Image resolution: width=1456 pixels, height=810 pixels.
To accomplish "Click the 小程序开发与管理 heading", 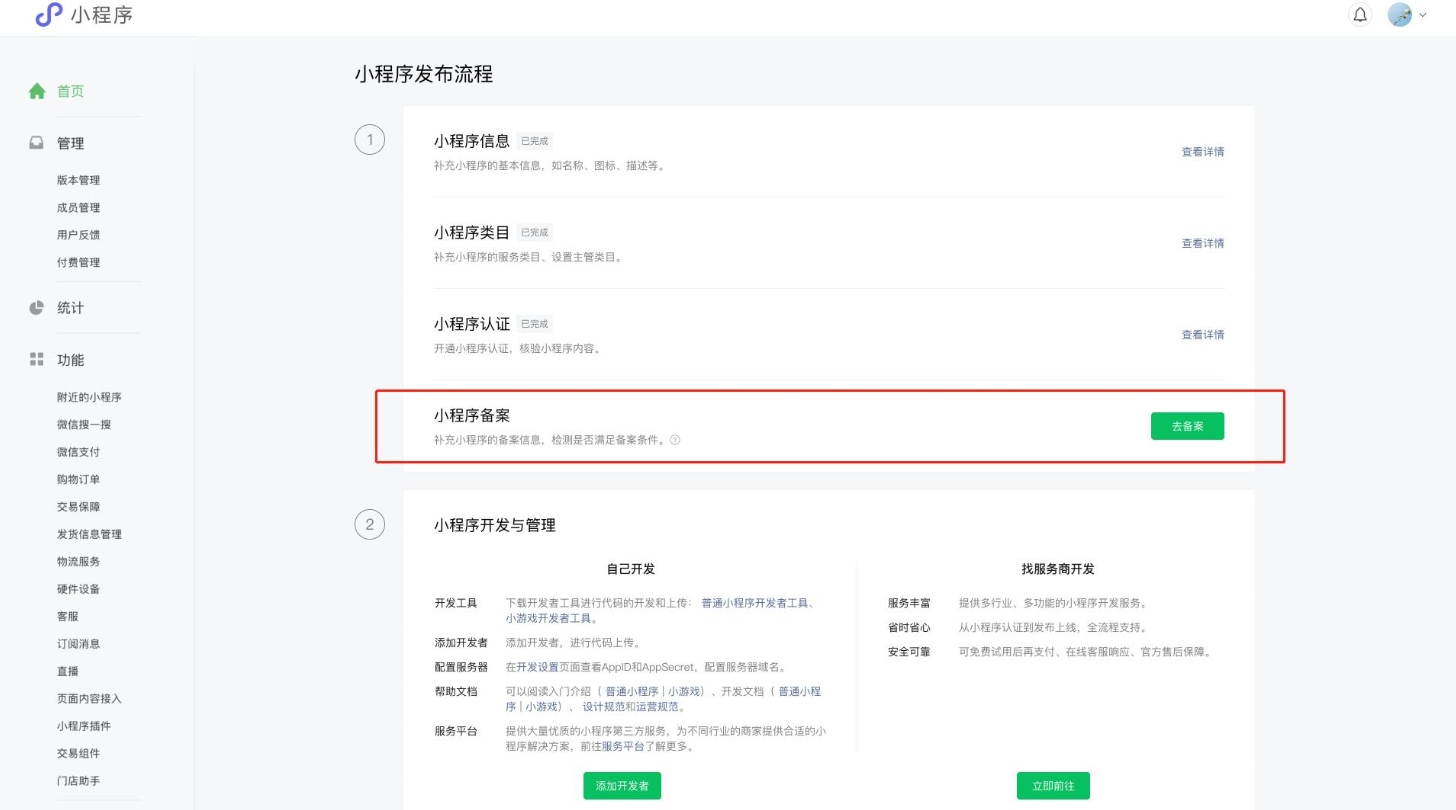I will pos(495,525).
